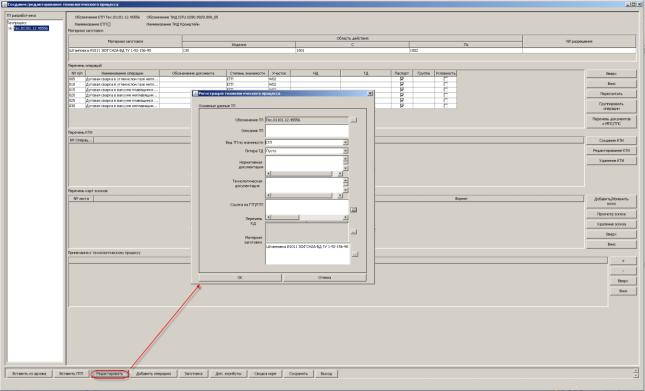
Task: Click Просмотр эскиза button
Action: (x=611, y=214)
